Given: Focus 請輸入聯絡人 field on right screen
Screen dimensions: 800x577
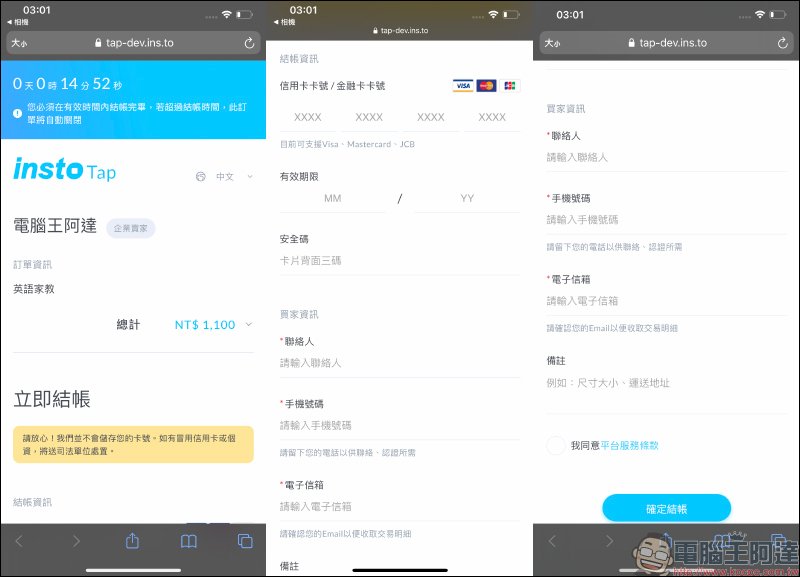Looking at the screenshot, I should pyautogui.click(x=667, y=158).
